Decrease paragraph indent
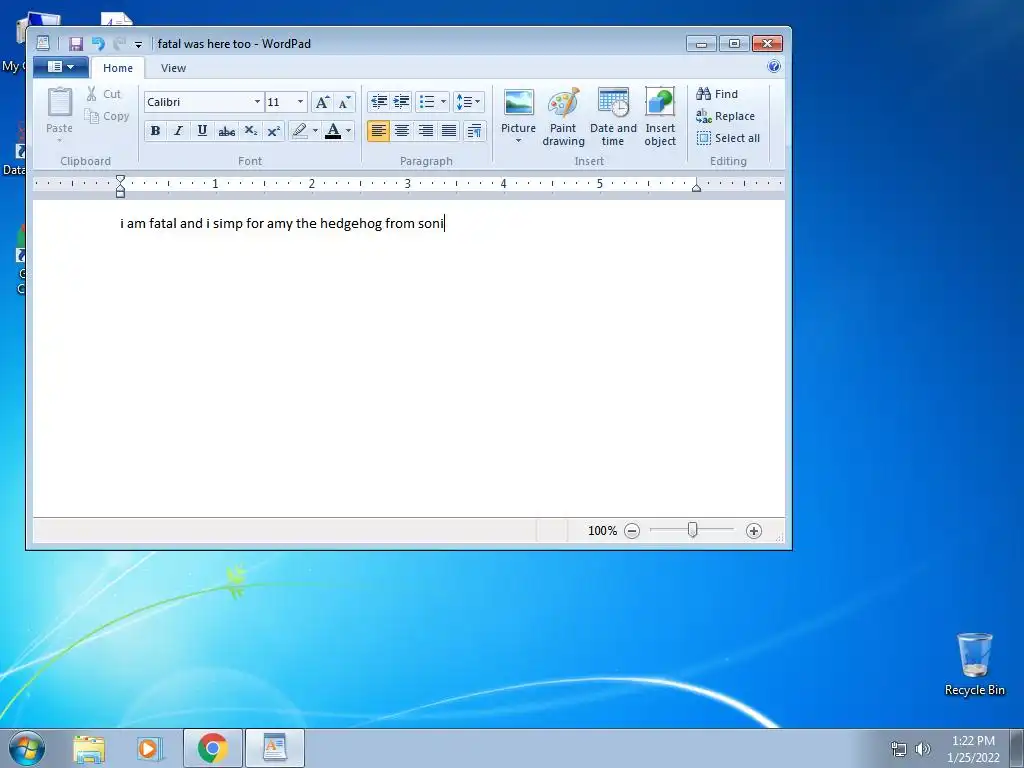This screenshot has height=768, width=1024. point(378,102)
